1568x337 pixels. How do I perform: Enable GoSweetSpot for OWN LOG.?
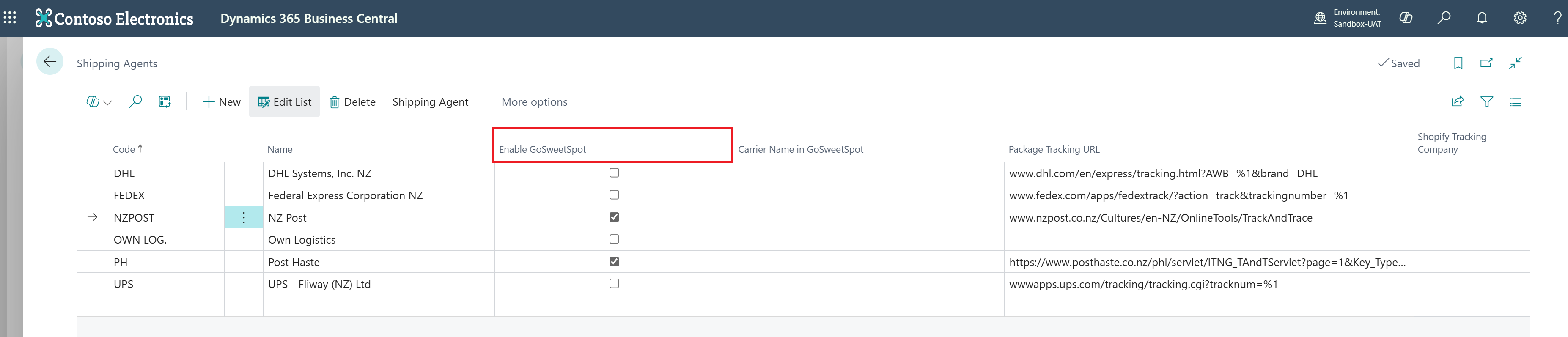coord(614,239)
